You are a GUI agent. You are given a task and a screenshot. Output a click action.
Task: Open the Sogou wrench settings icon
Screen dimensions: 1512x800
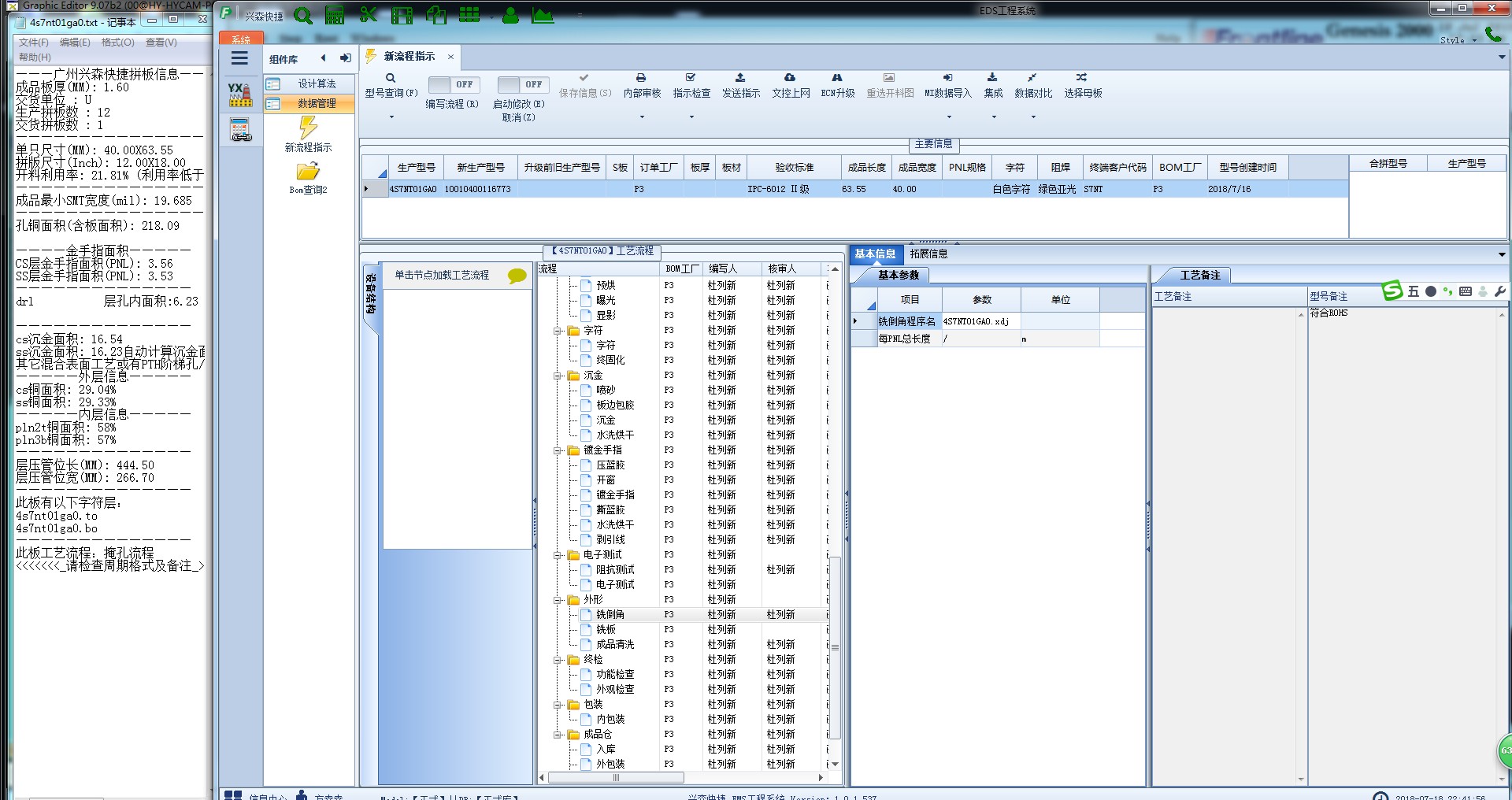pos(1499,291)
